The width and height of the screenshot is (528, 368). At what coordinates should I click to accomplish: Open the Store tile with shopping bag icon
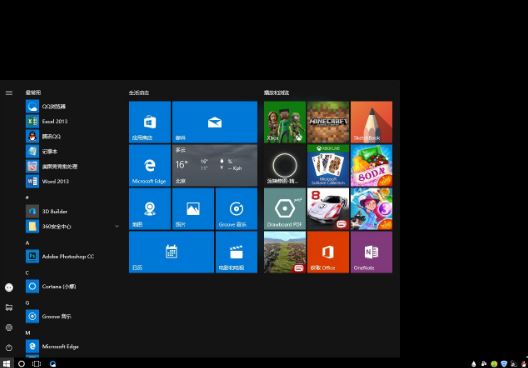click(x=150, y=122)
